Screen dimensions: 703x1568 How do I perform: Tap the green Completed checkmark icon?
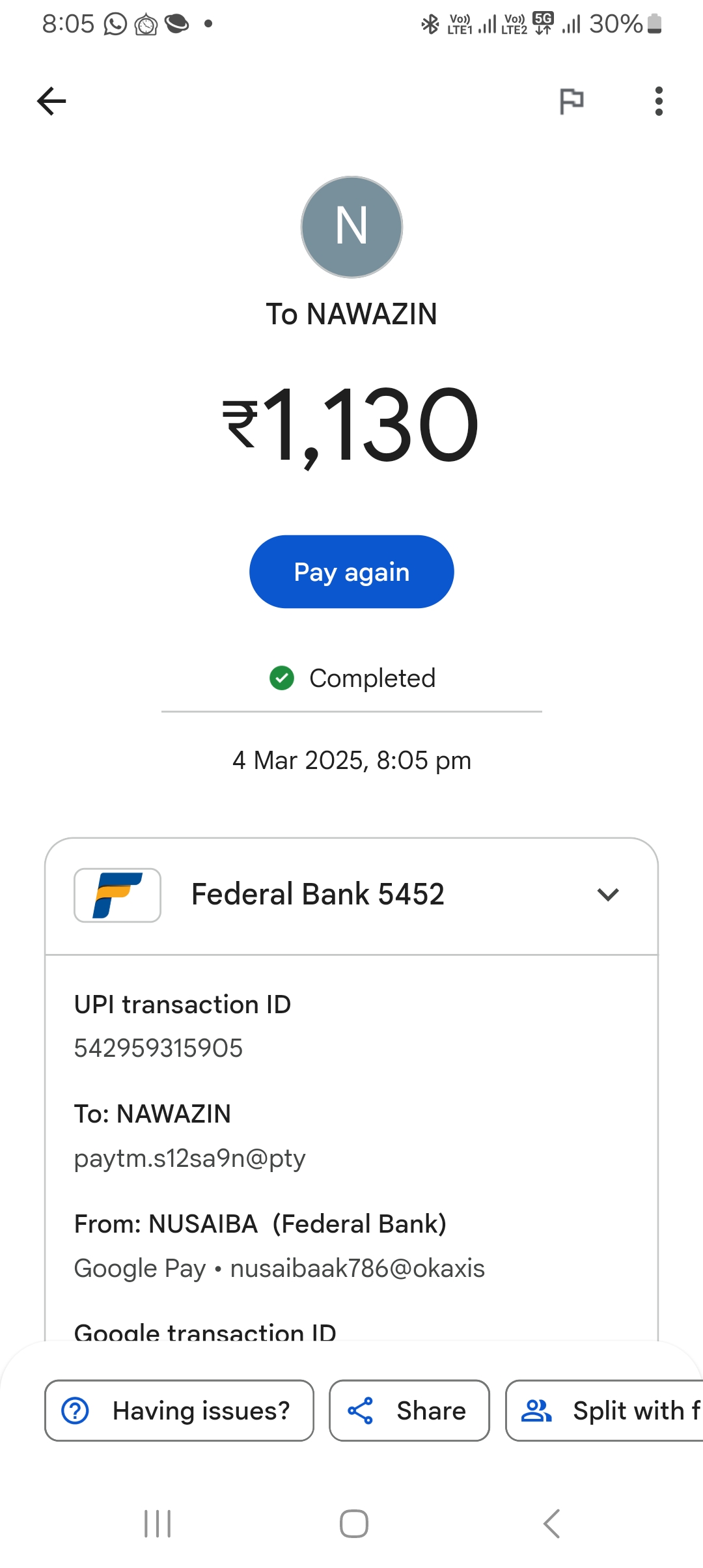(x=282, y=678)
